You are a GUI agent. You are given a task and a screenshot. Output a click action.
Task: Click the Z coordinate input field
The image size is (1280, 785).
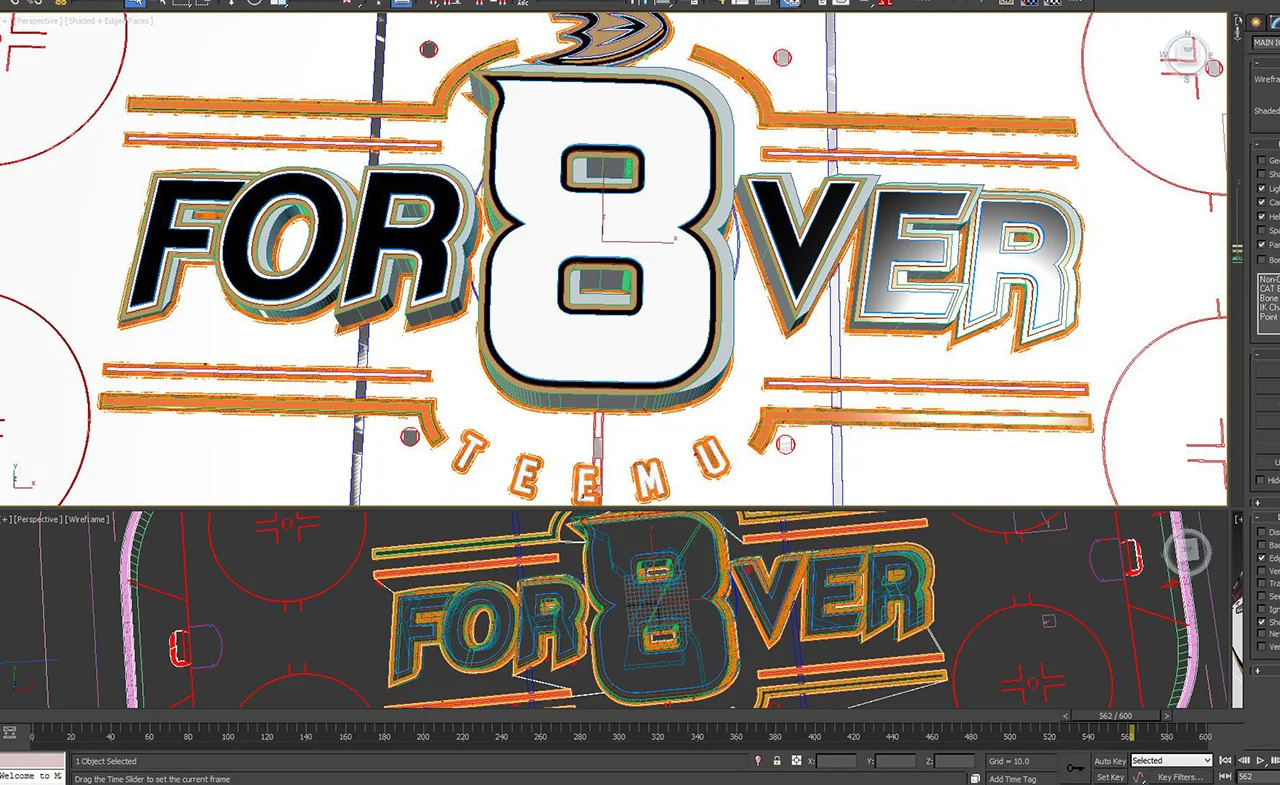(x=954, y=761)
